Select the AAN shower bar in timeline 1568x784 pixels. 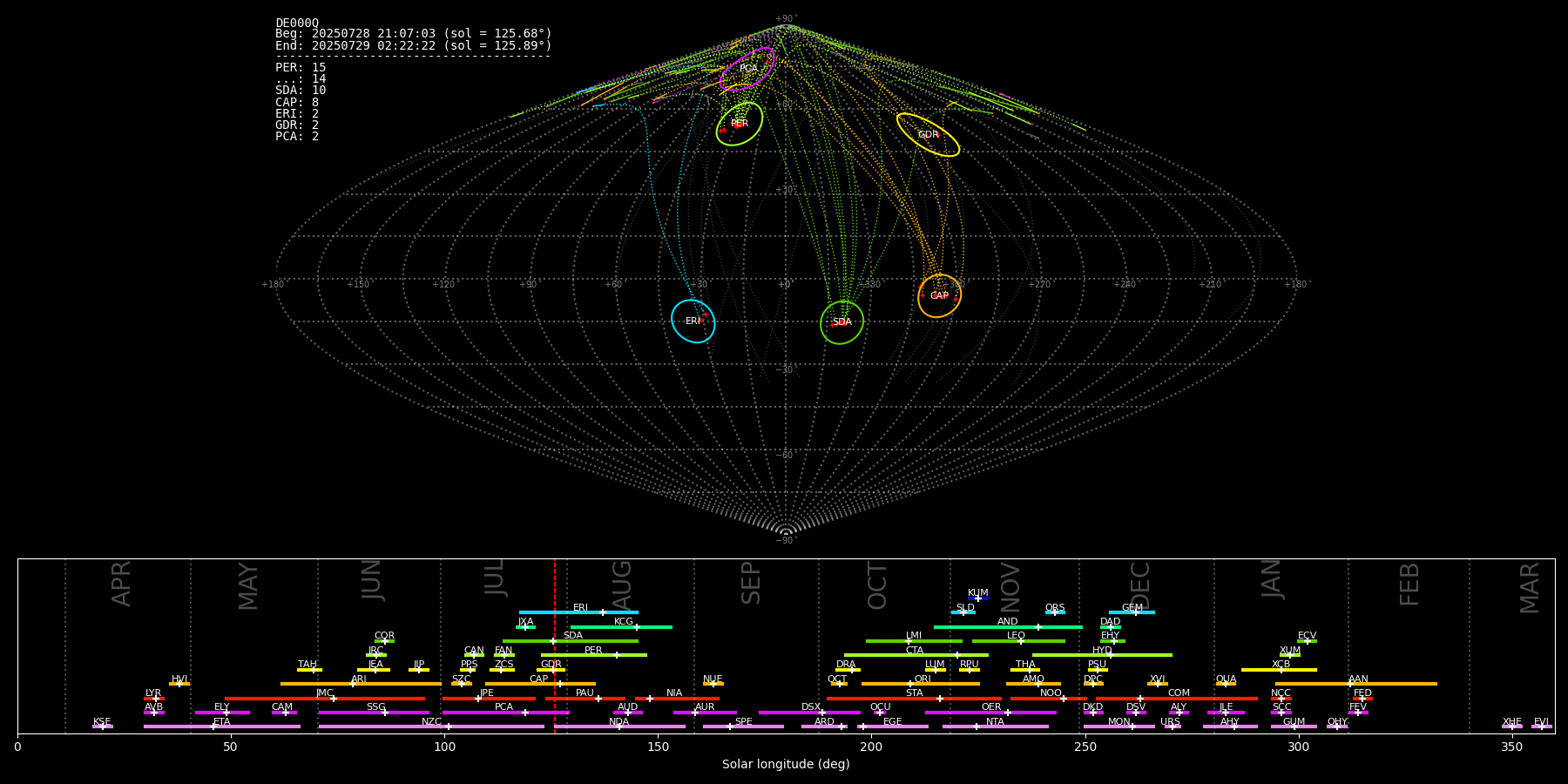coord(1356,684)
